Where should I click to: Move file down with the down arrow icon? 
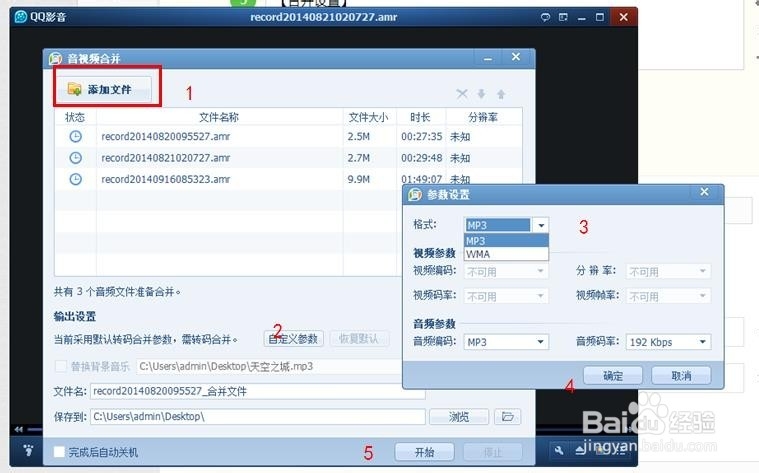point(481,93)
